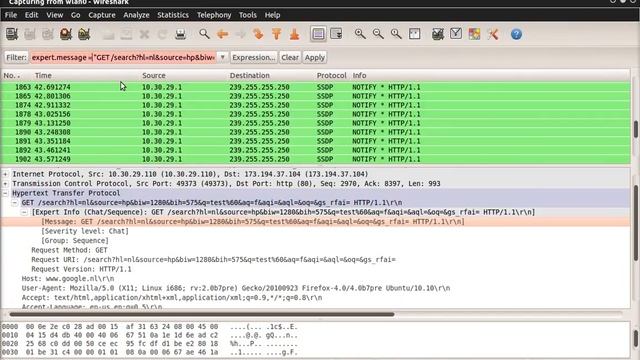This screenshot has height=360, width=640.
Task: Open the display filters dialog icon
Action: tap(456, 34)
